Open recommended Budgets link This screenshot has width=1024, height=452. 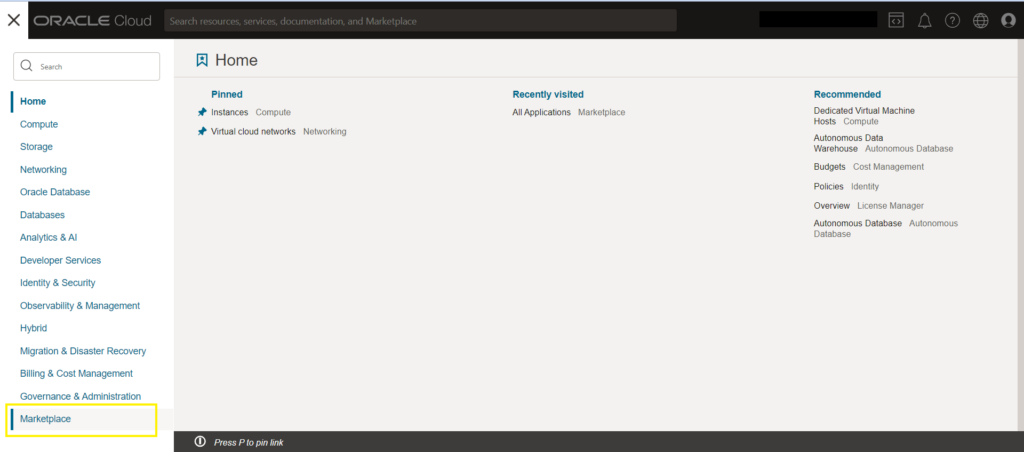pyautogui.click(x=829, y=167)
